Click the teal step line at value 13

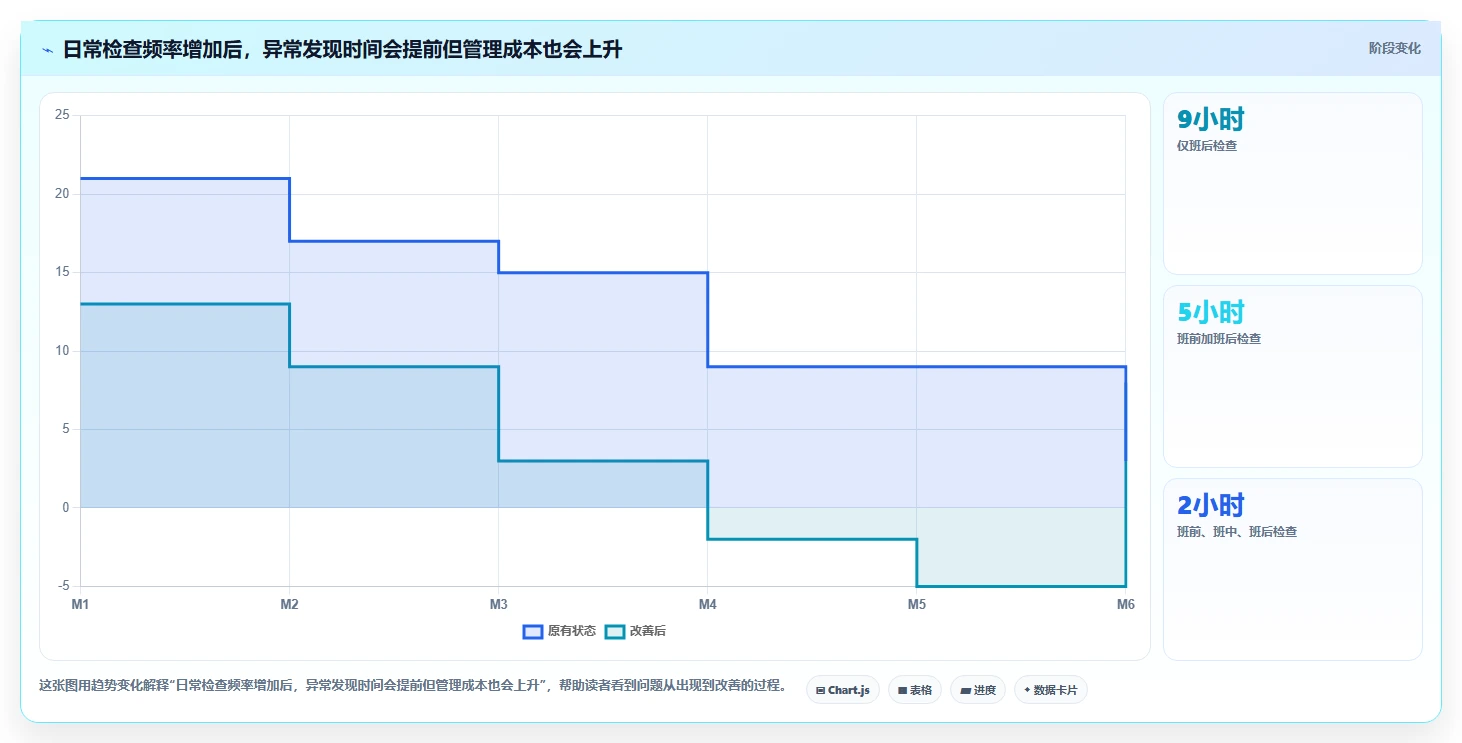[185, 304]
